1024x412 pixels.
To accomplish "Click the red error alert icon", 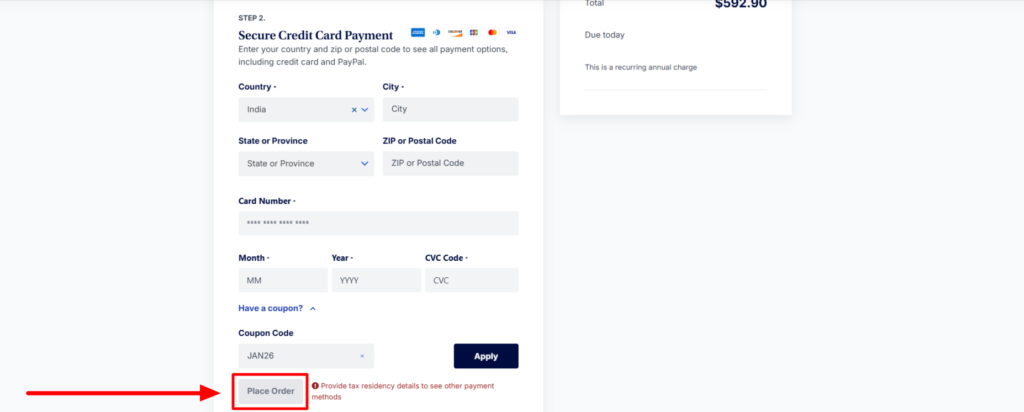I will point(315,385).
